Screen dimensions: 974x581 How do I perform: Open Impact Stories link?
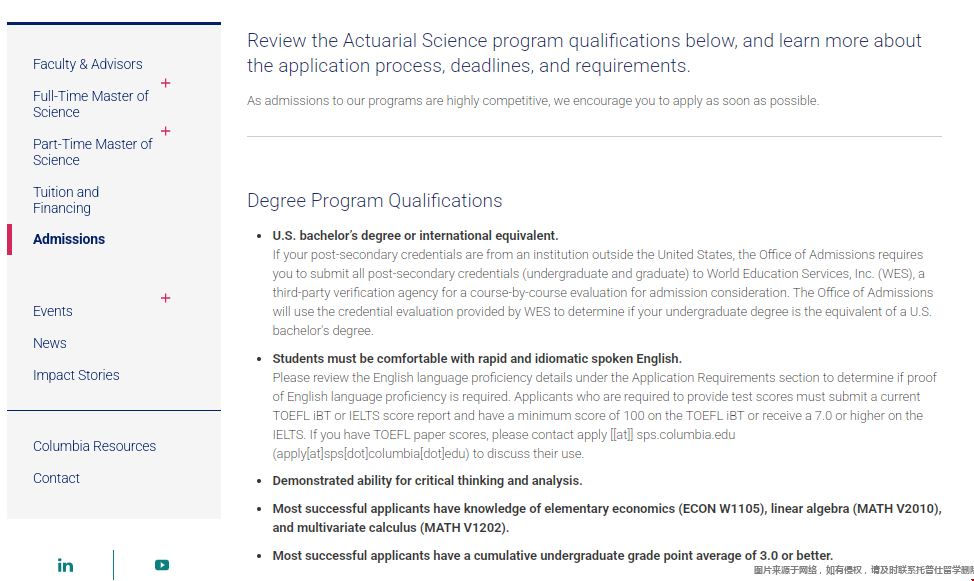point(76,375)
